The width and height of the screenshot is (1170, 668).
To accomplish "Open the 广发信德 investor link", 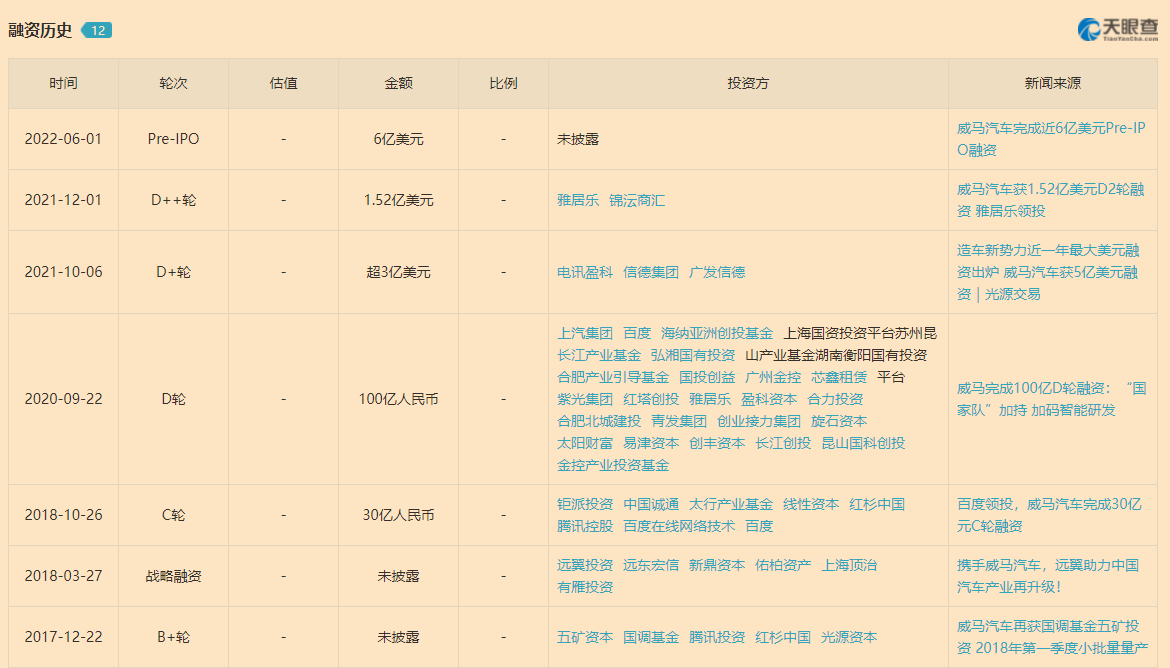I will coord(717,272).
